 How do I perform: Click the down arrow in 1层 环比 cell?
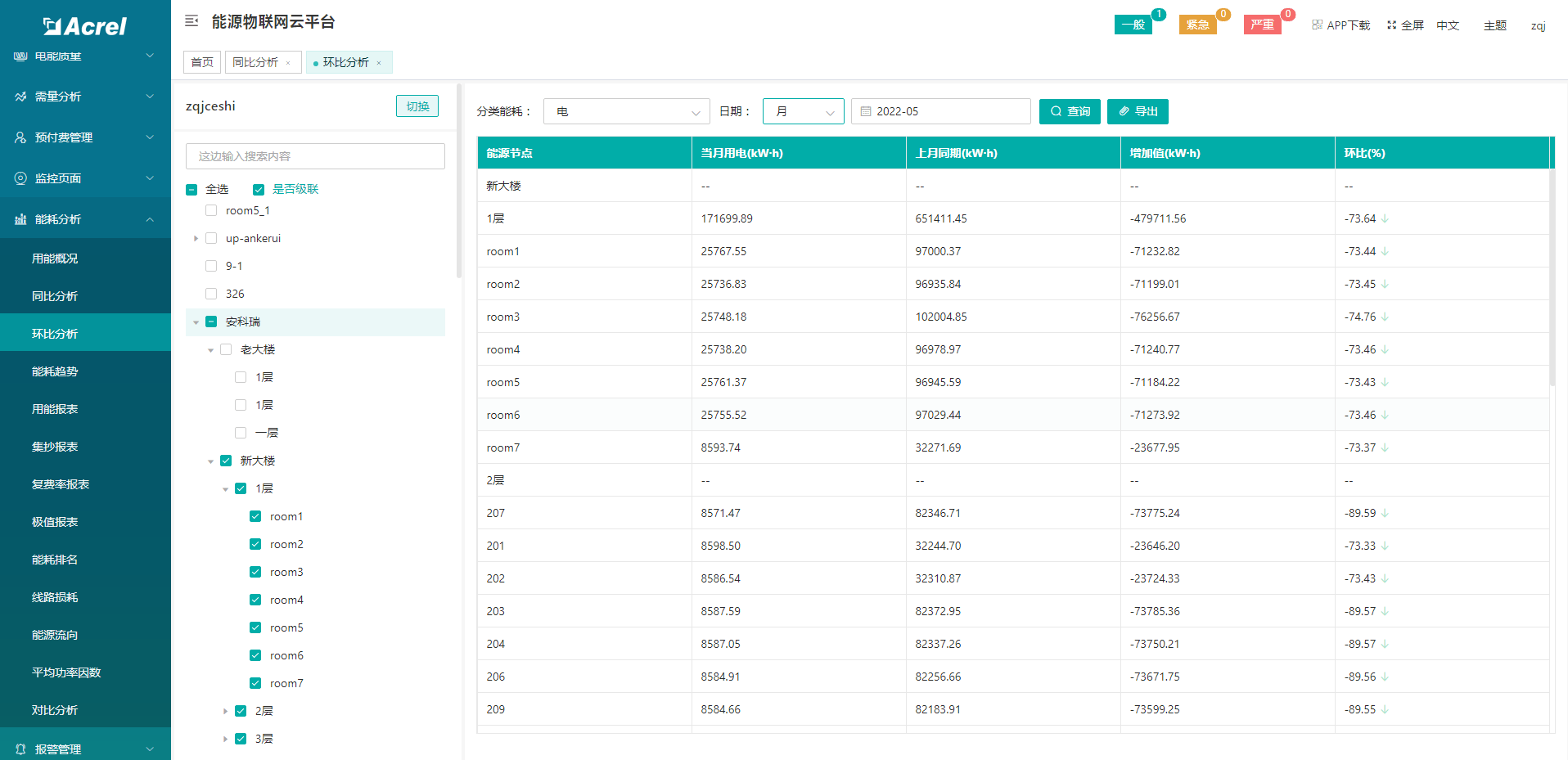(x=1385, y=218)
